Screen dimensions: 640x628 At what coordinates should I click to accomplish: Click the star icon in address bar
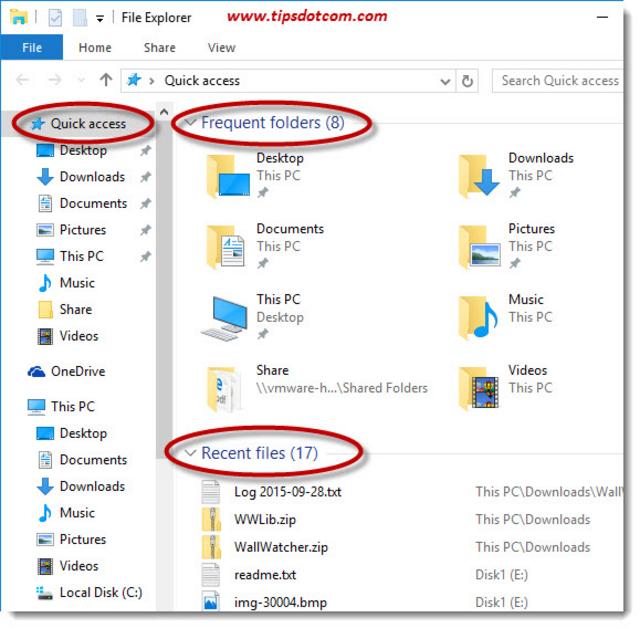[x=134, y=80]
